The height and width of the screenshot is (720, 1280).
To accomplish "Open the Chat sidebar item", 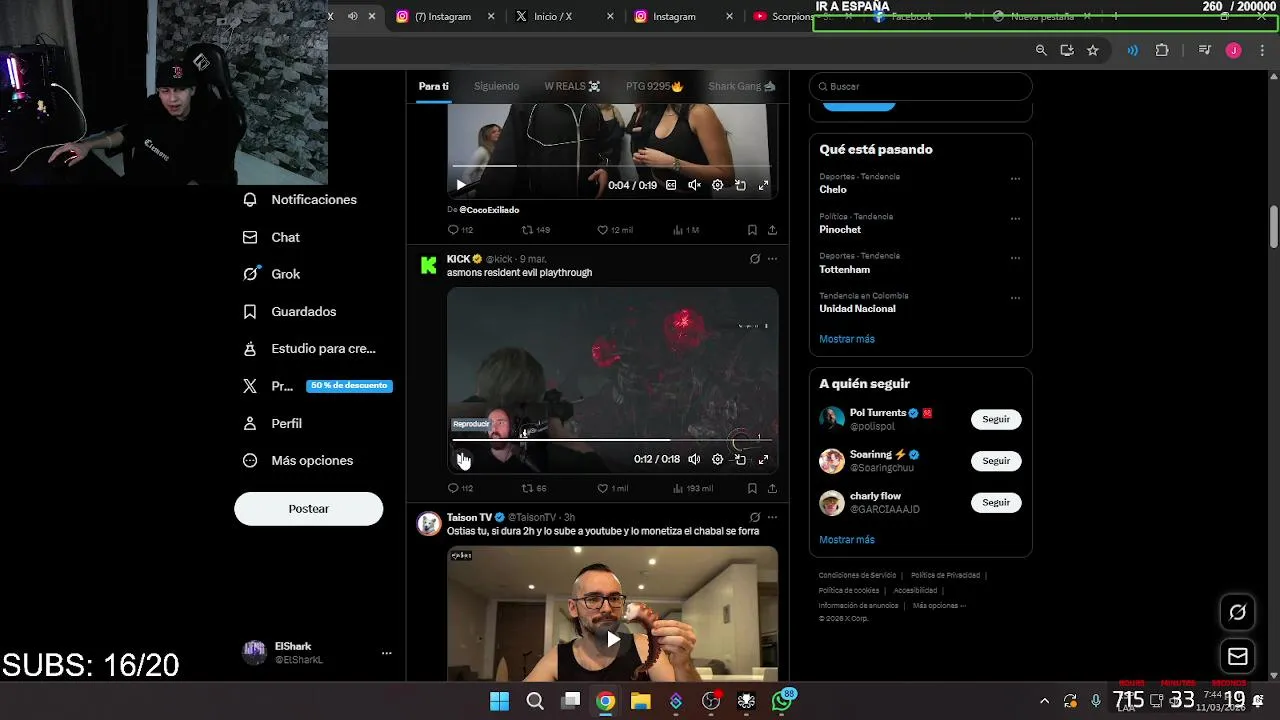I will [x=272, y=237].
